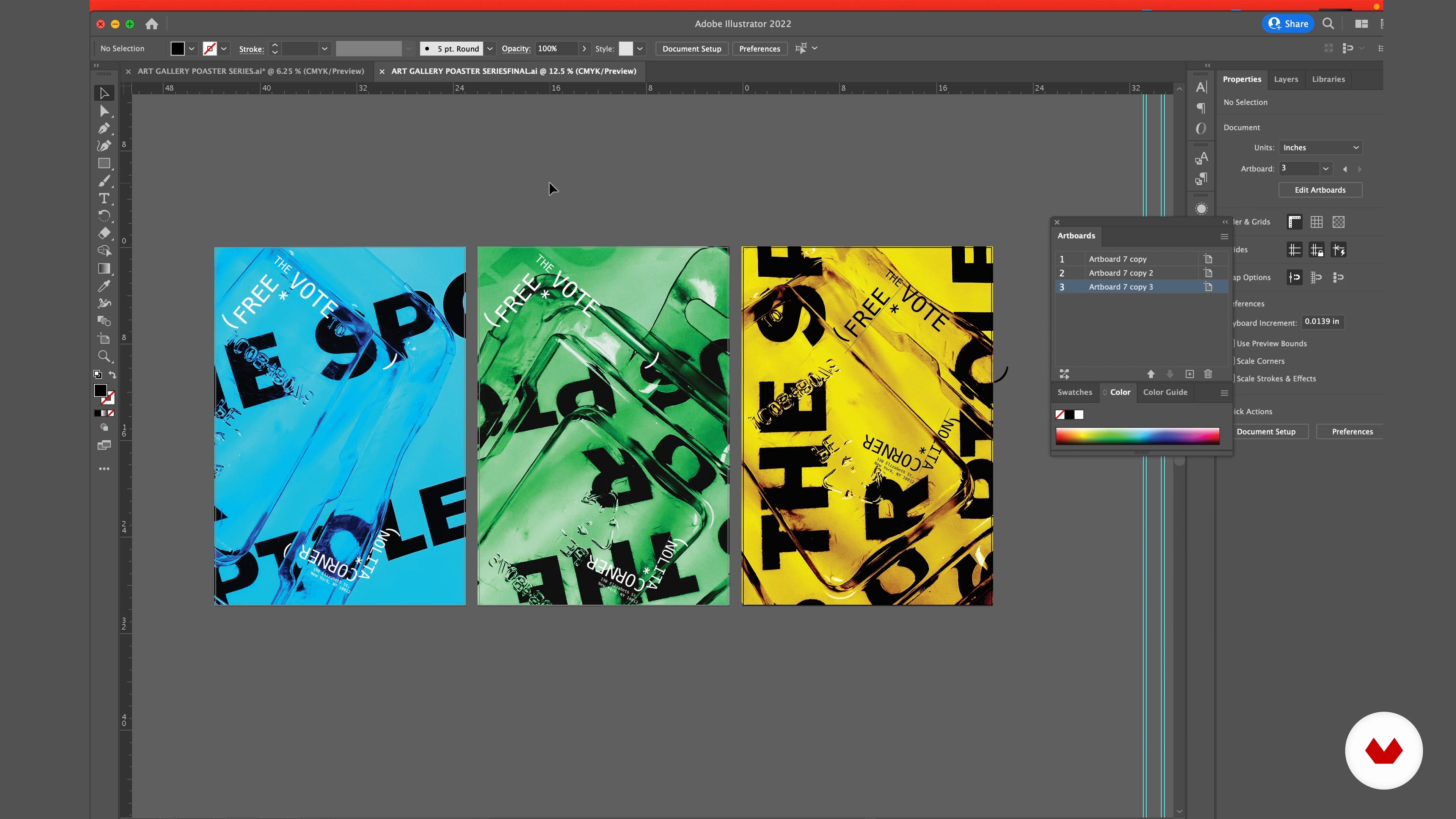Enable Use Preview Bounds checkbox
The width and height of the screenshot is (1456, 819).
click(x=1234, y=344)
